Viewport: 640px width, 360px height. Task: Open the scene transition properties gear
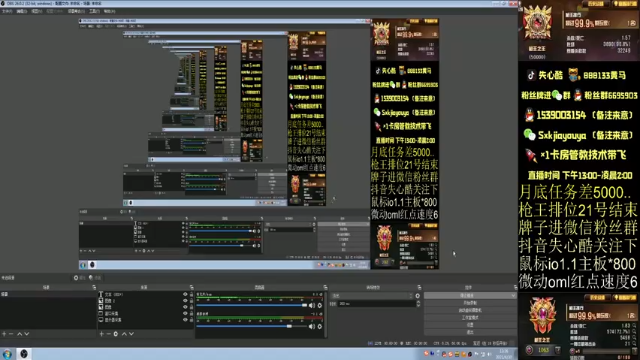click(x=418, y=296)
